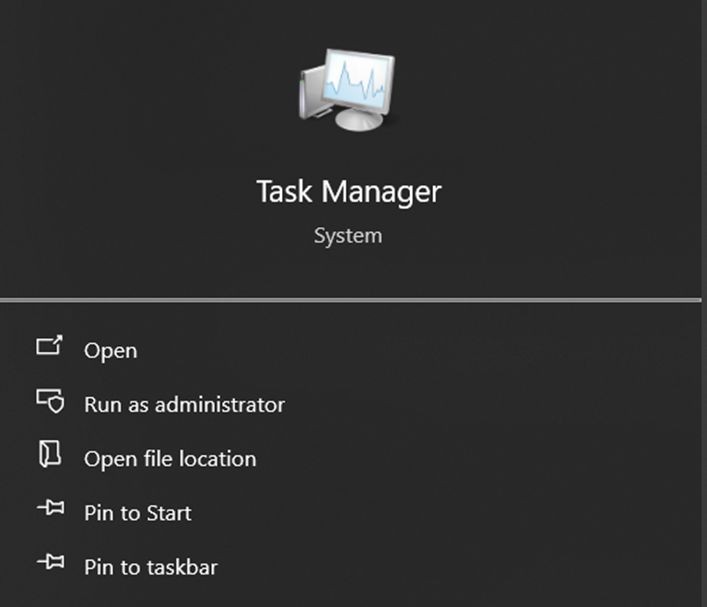Viewport: 707px width, 607px height.
Task: Click the System category label
Action: click(x=348, y=236)
